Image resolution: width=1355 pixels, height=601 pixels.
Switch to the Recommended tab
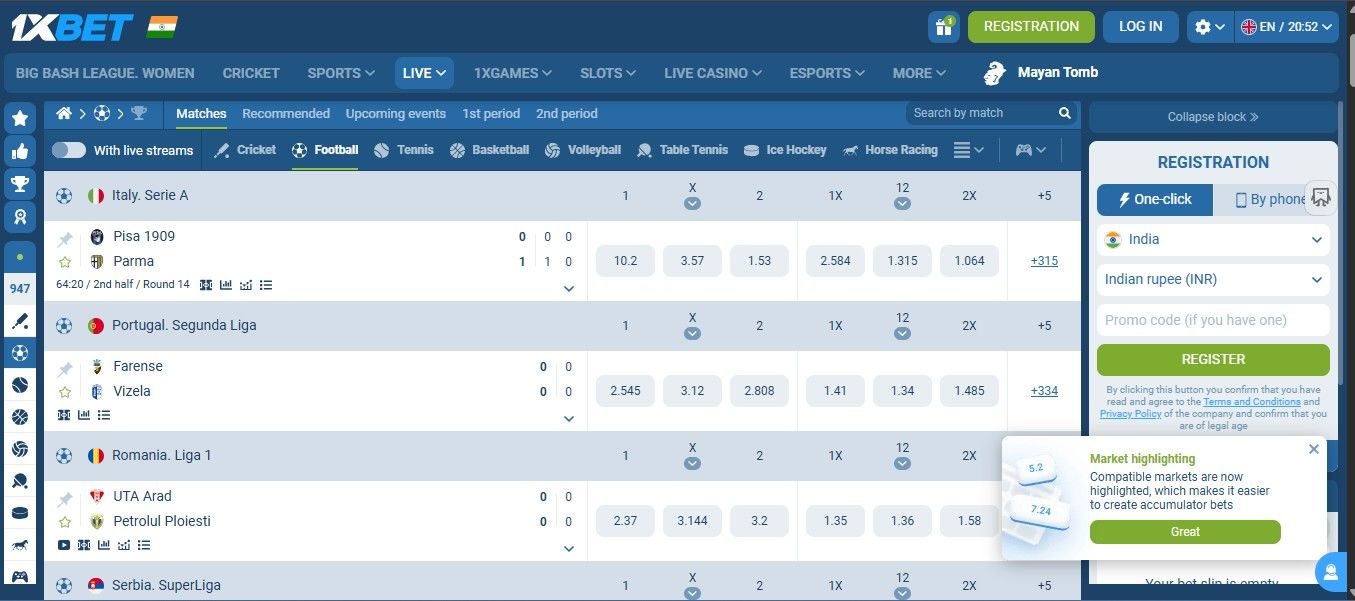click(286, 113)
